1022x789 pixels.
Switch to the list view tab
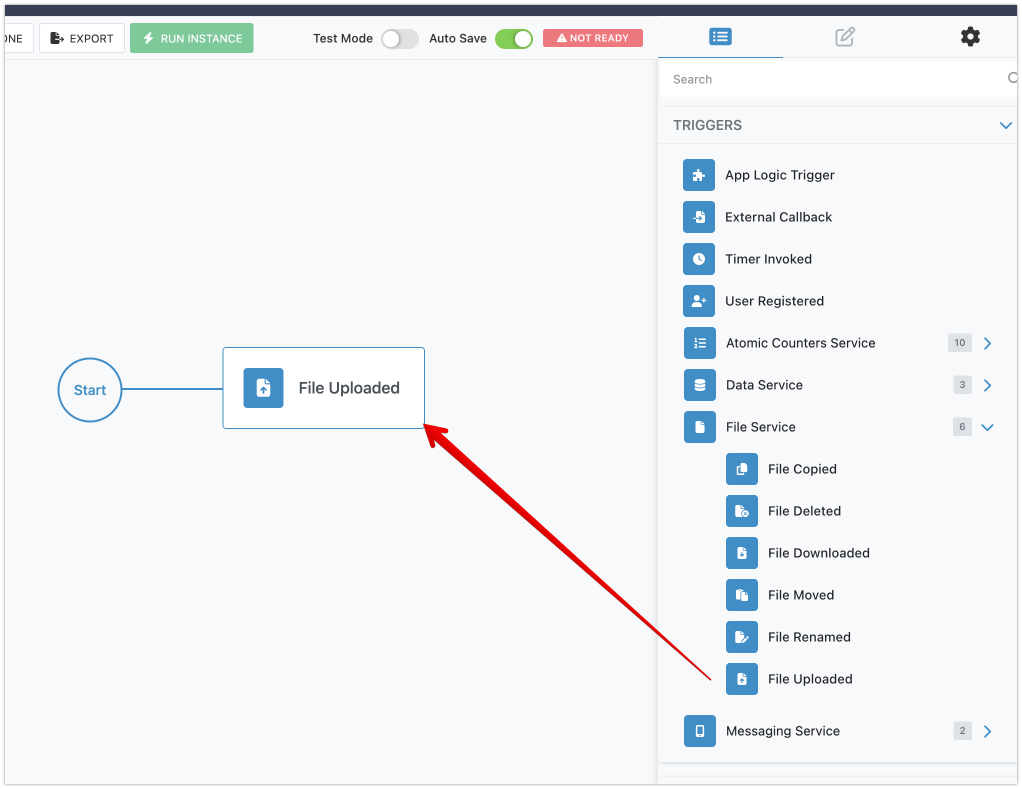point(720,37)
